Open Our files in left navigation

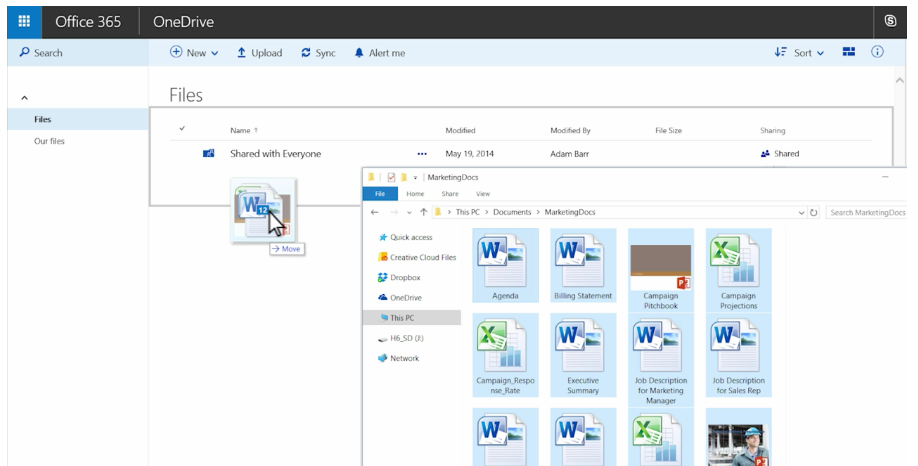click(x=49, y=141)
